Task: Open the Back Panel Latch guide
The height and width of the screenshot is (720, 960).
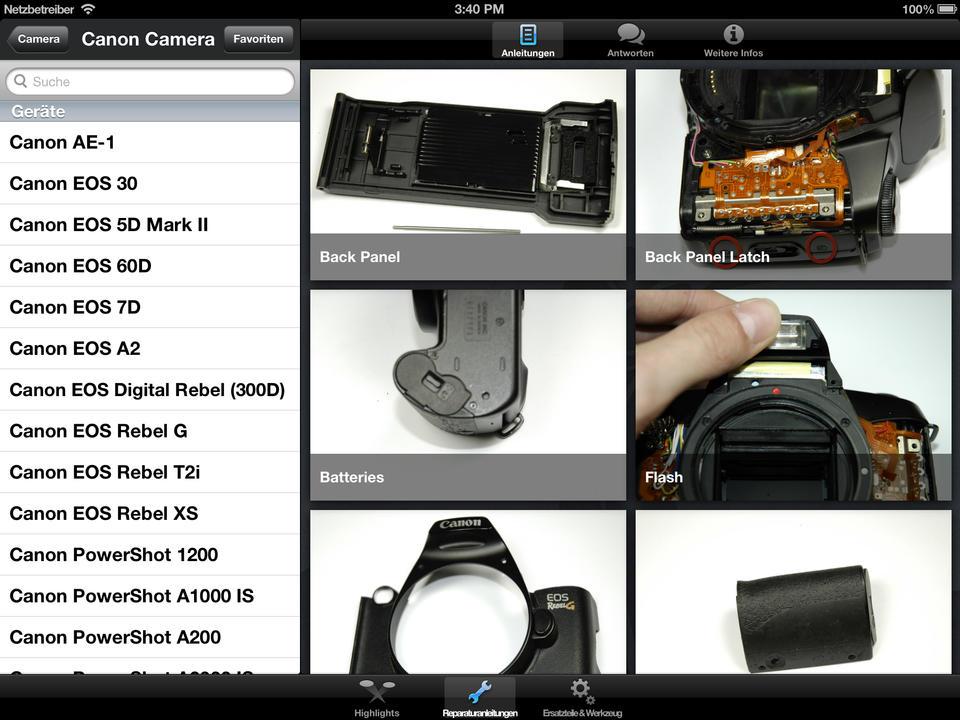Action: (x=793, y=174)
